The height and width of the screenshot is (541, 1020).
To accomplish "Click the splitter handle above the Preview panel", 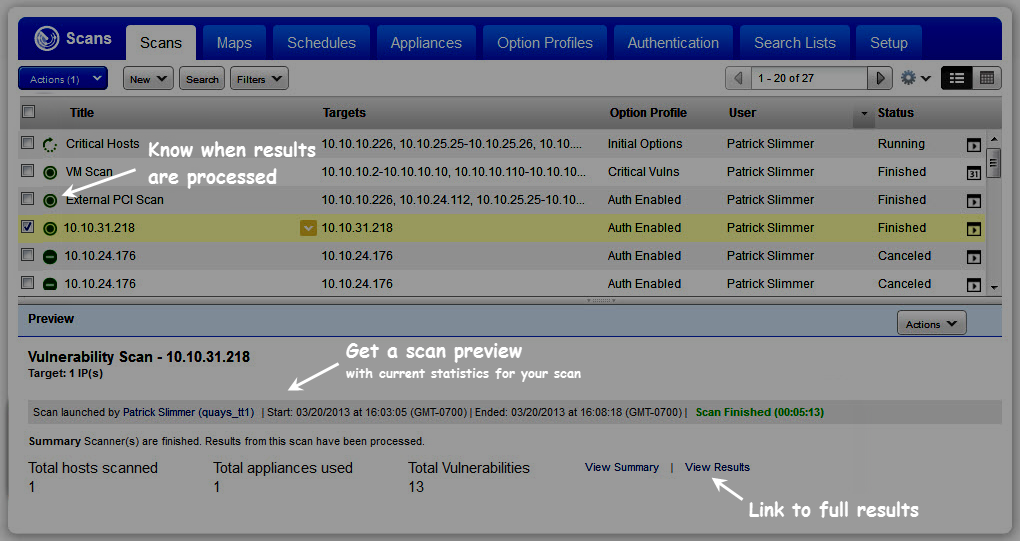I will [x=601, y=300].
